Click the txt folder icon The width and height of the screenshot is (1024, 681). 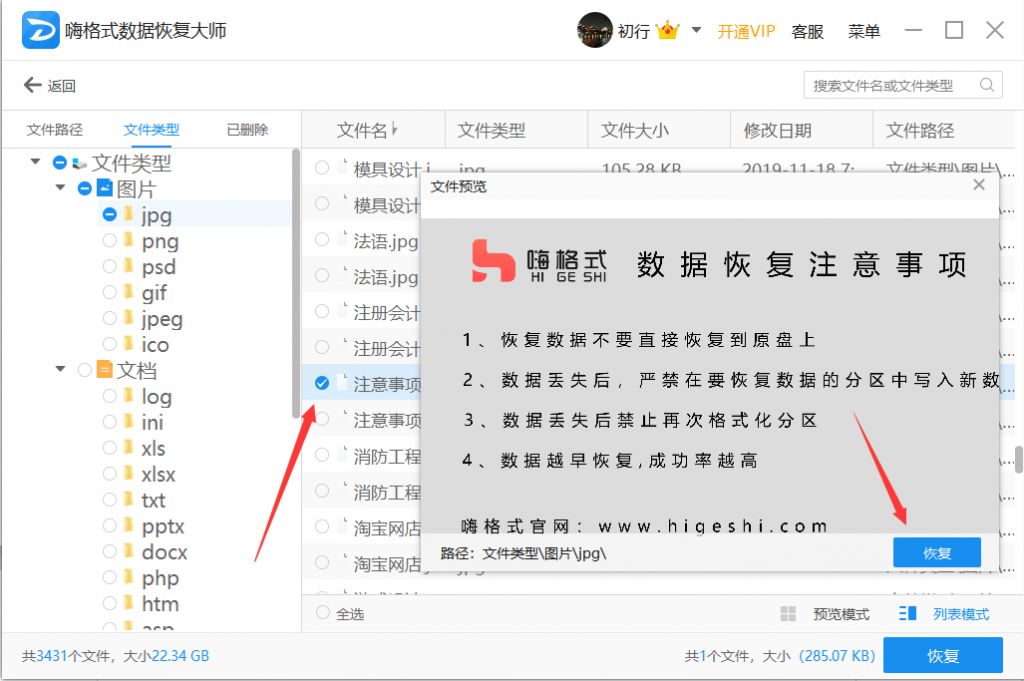(x=129, y=499)
